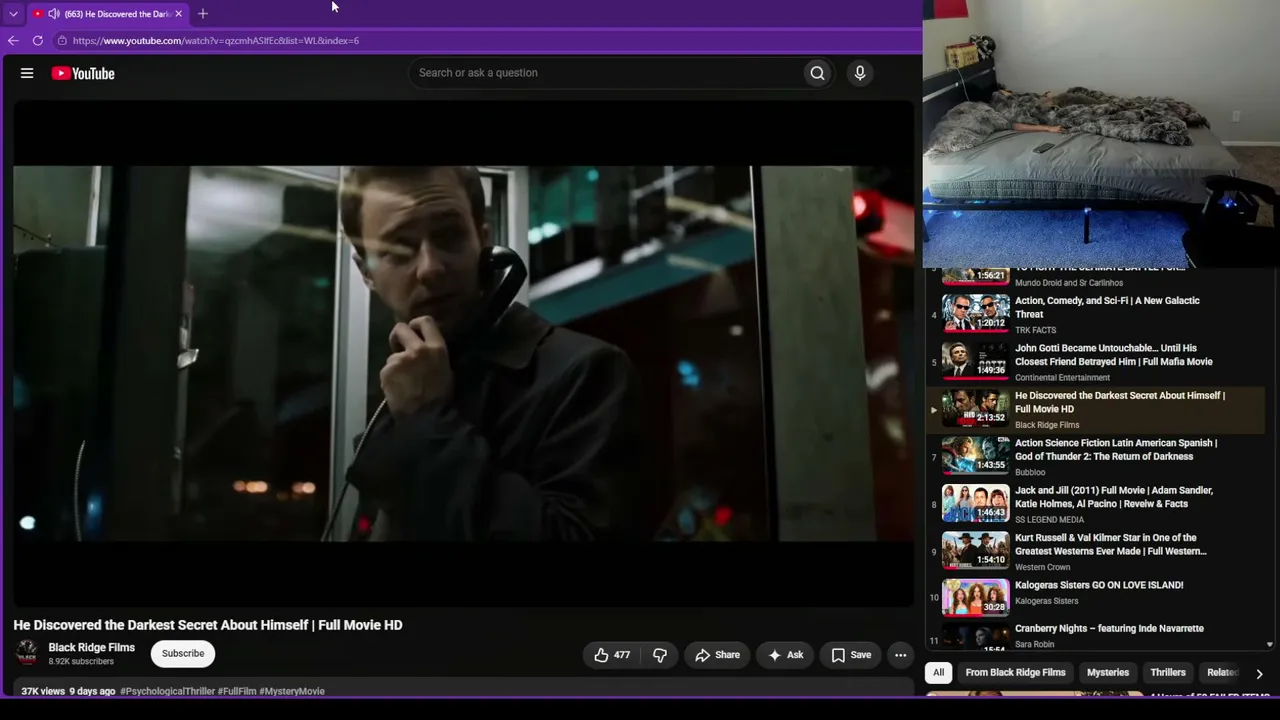Save video to a playlist
1280x720 pixels.
pos(851,655)
